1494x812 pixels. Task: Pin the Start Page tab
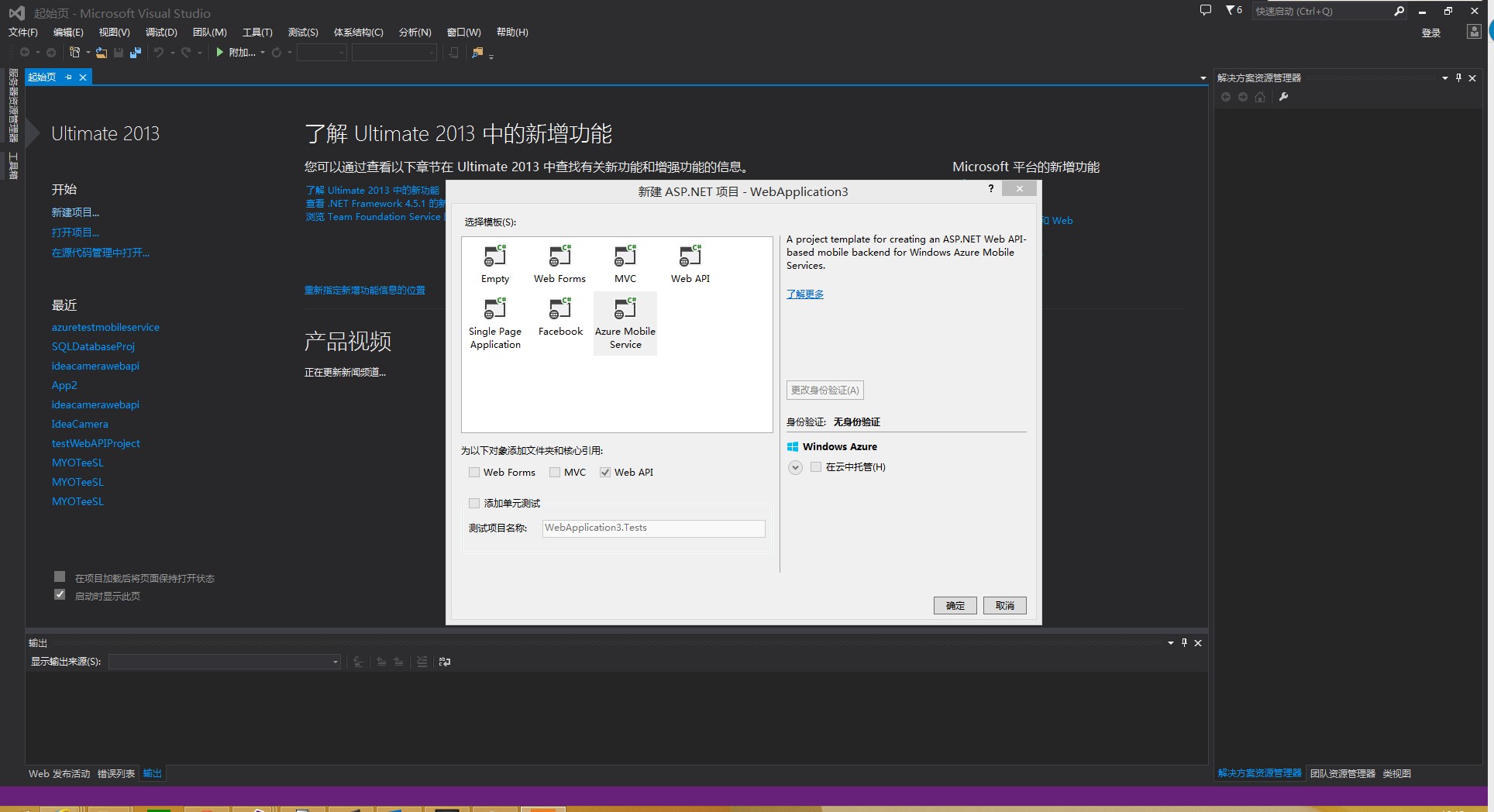pos(69,77)
